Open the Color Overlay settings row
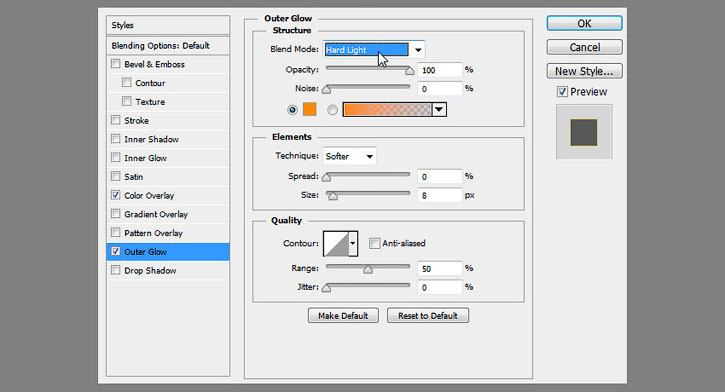Viewport: 725px width, 392px height. tap(168, 195)
